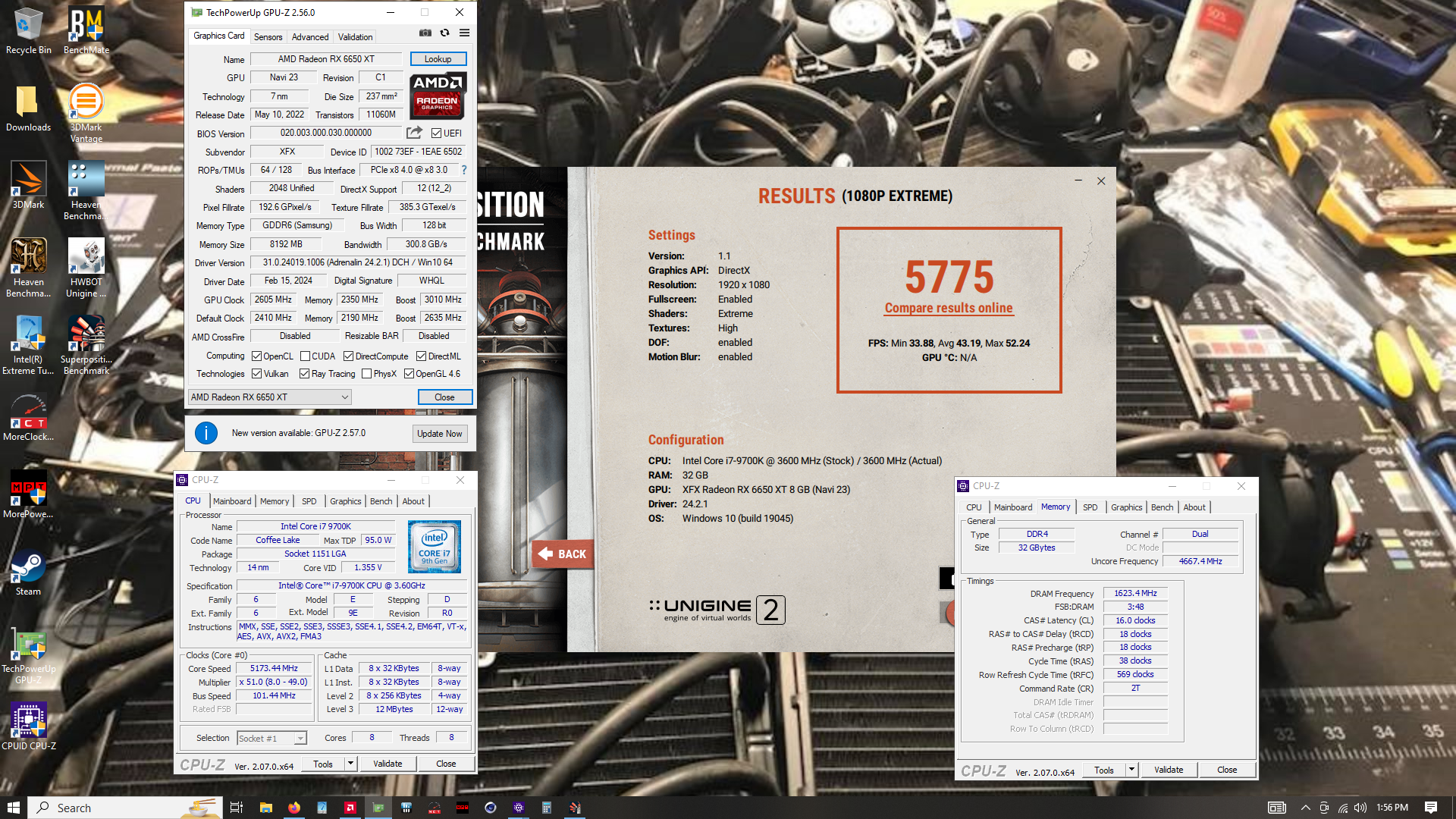Open the Downloads folder icon
Screen dimensions: 1456x819
coord(28,108)
